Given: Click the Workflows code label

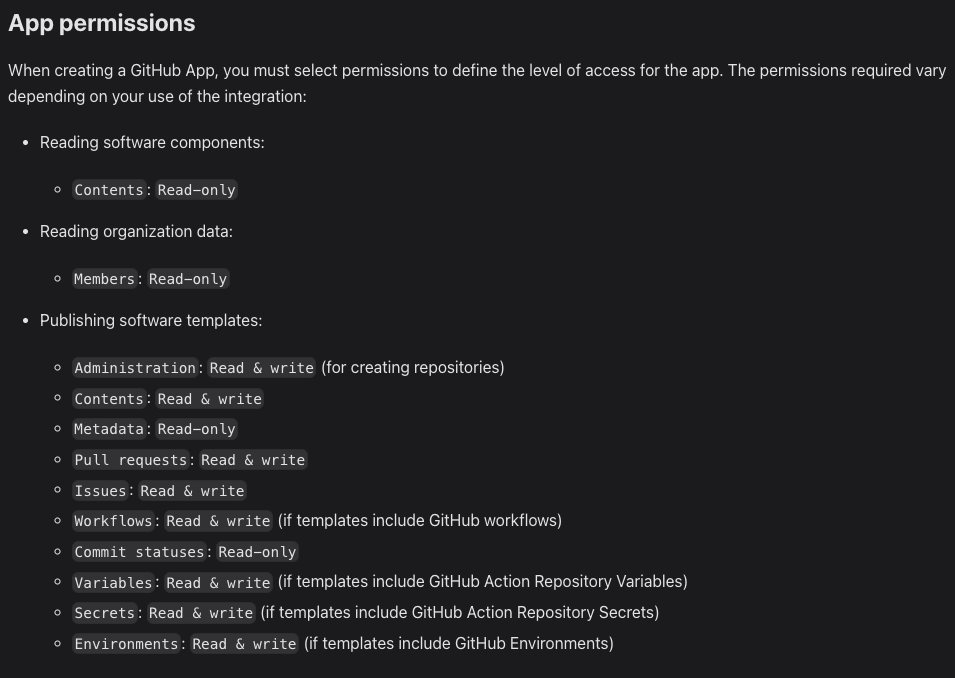Looking at the screenshot, I should (113, 521).
